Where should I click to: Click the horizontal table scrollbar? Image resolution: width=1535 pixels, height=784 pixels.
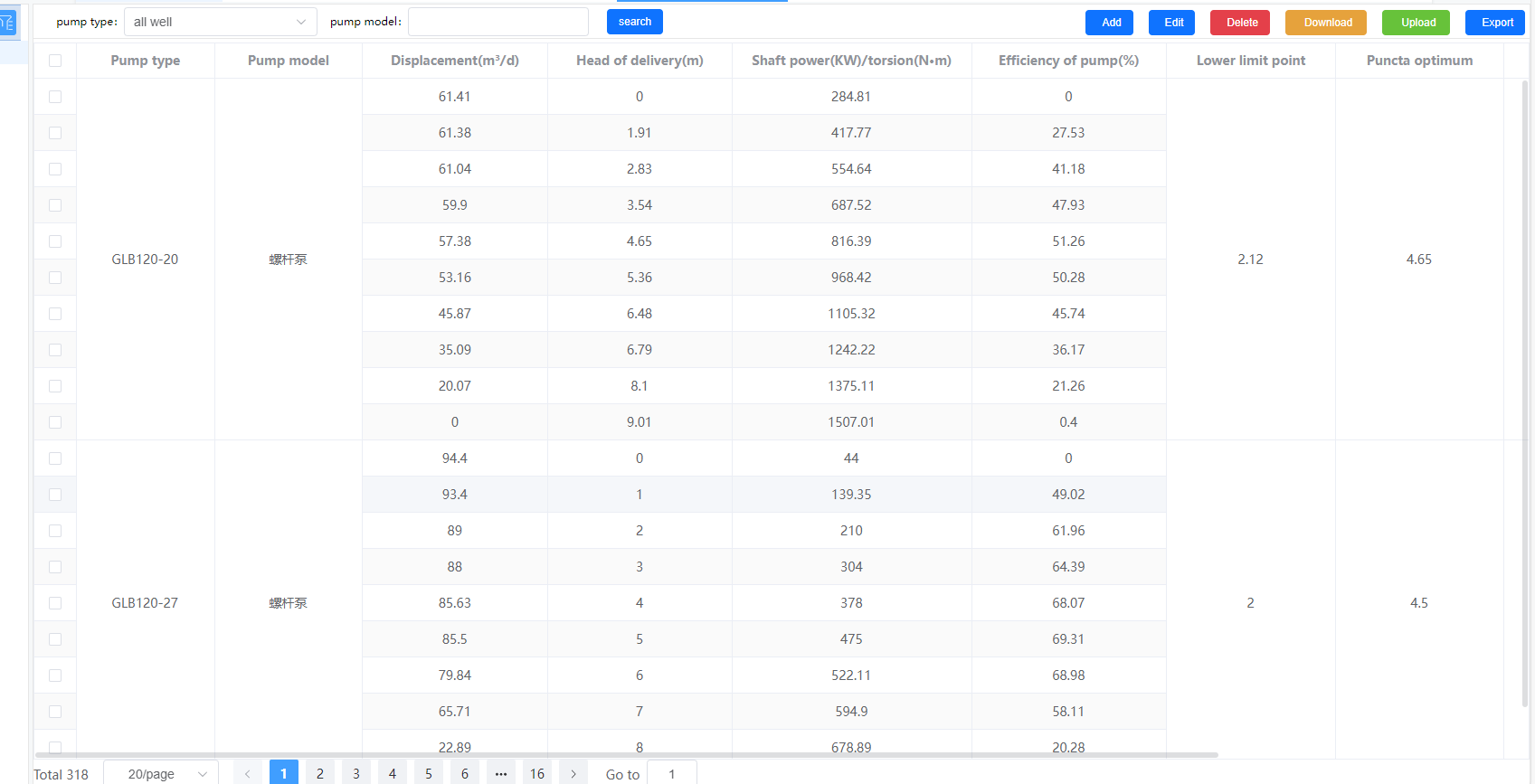[x=626, y=754]
